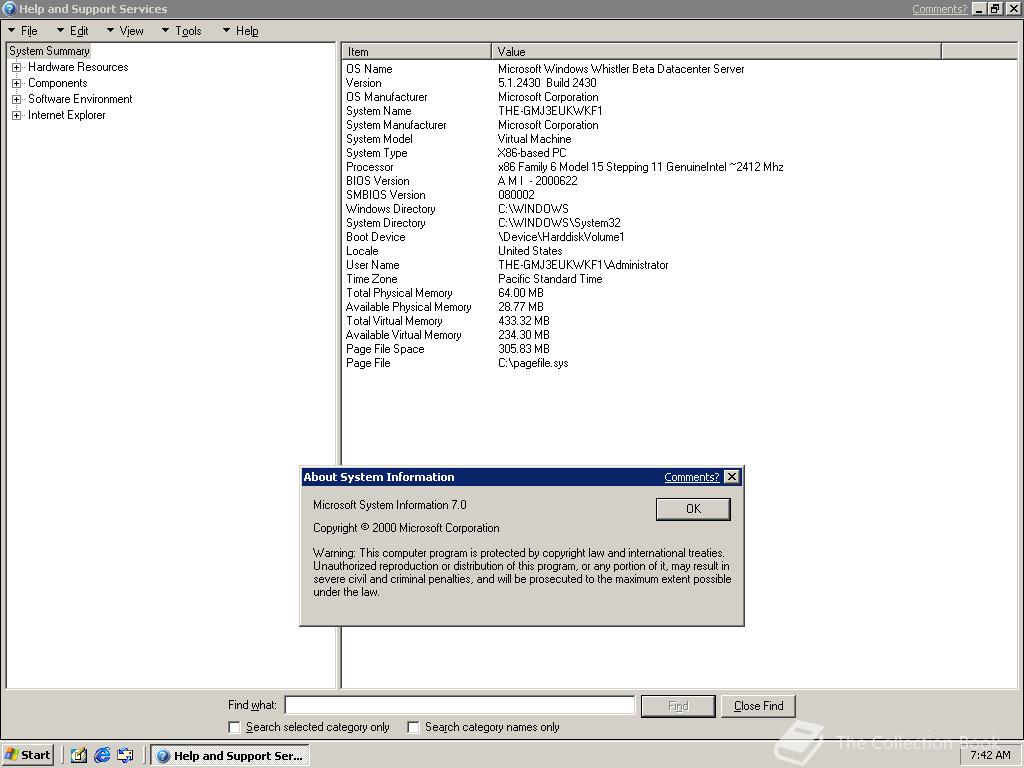Open the File menu
This screenshot has width=1024, height=768.
[x=23, y=31]
